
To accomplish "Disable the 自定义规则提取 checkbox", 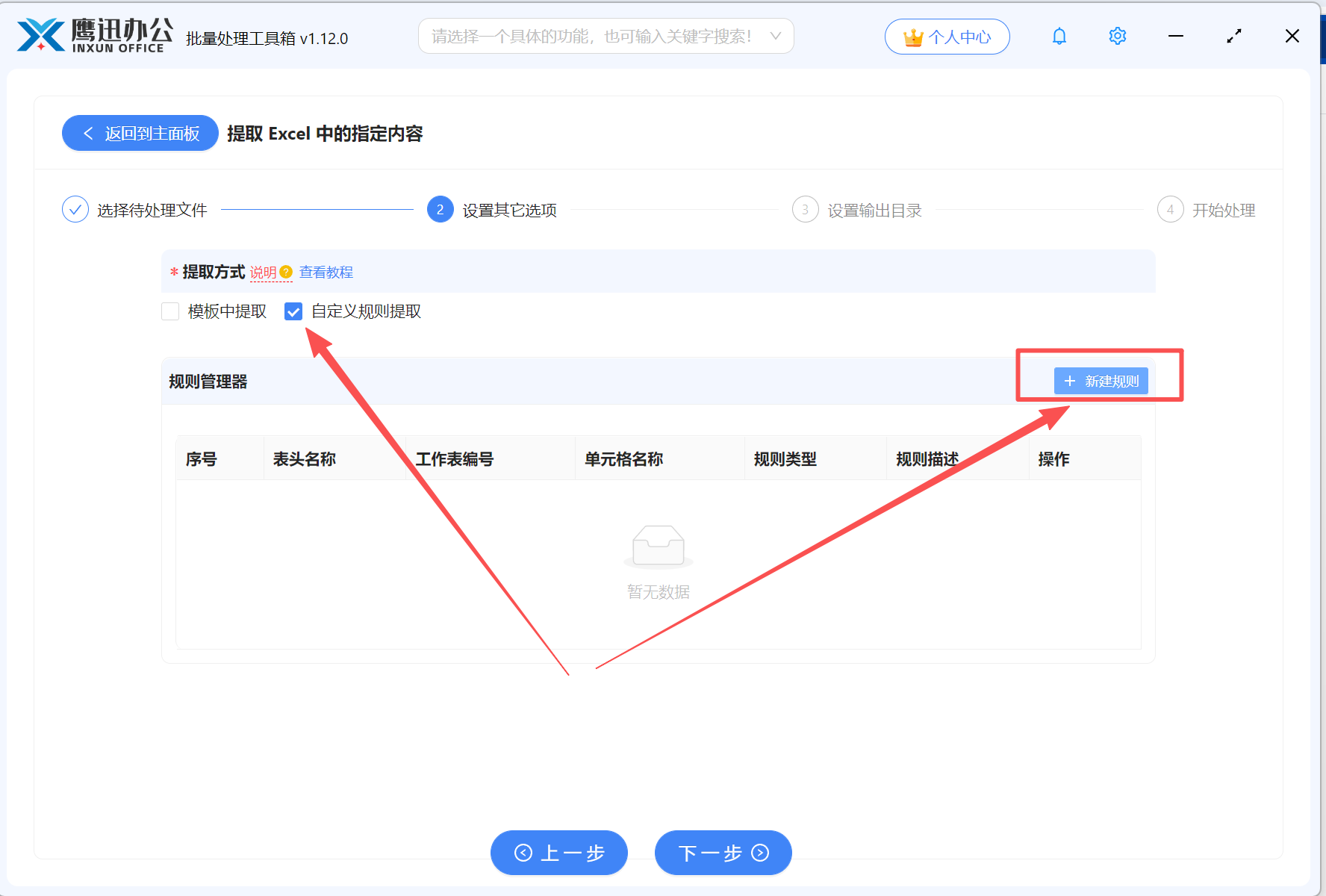I will tap(293, 311).
